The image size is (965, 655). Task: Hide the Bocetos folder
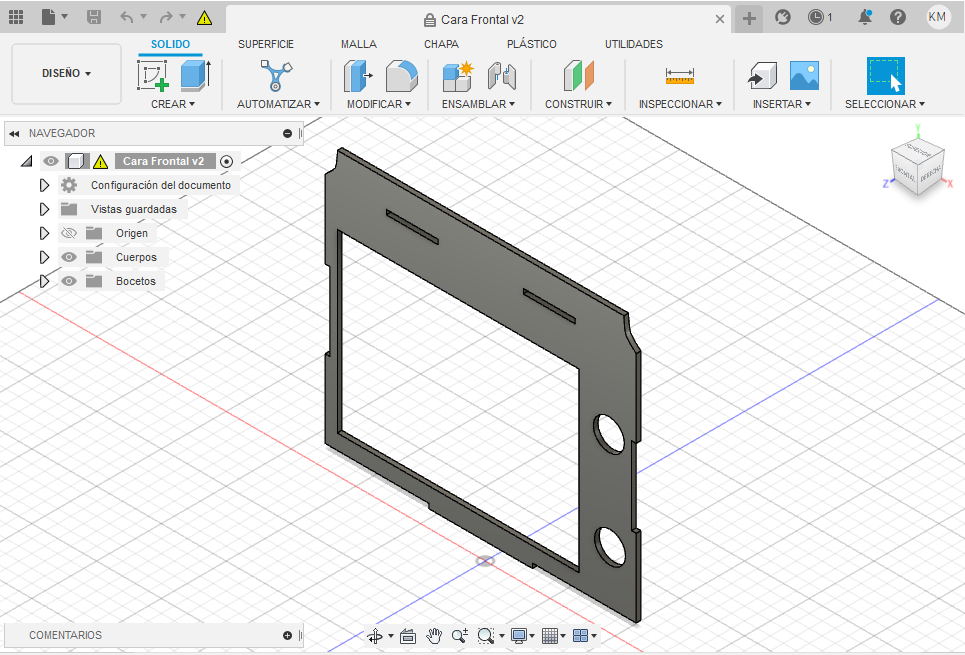[x=69, y=281]
